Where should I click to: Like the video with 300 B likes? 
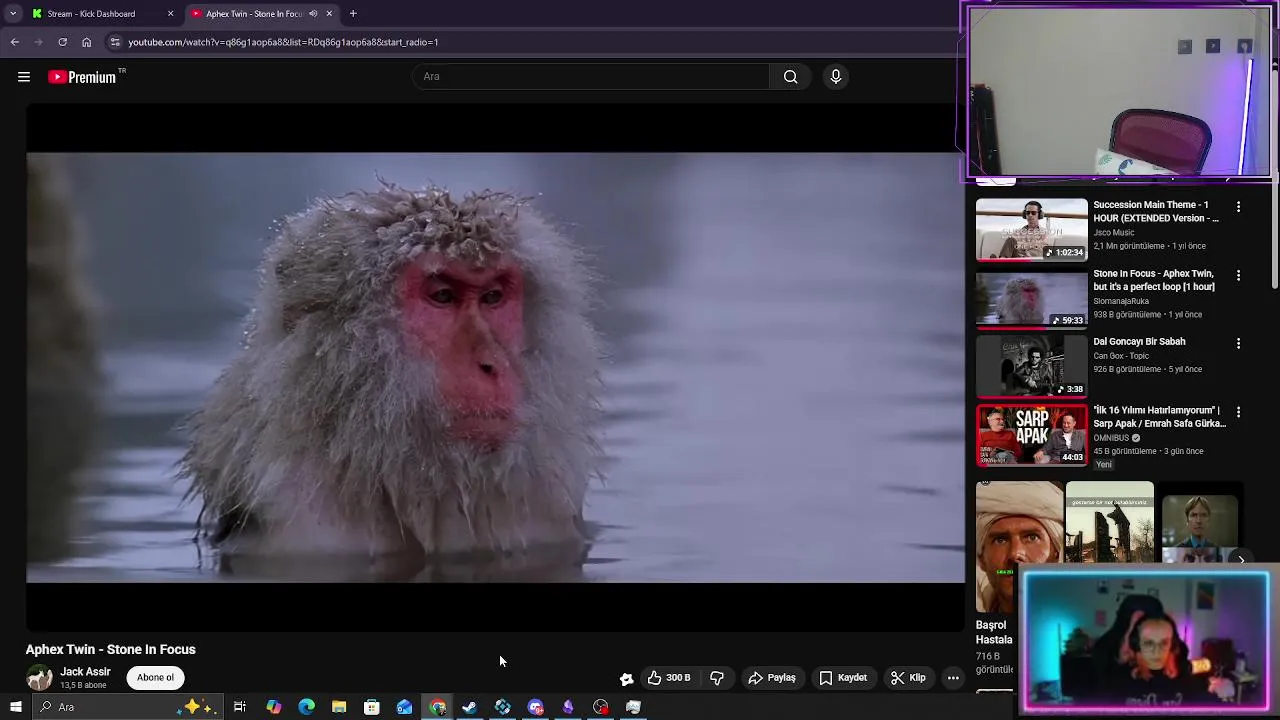pyautogui.click(x=668, y=678)
